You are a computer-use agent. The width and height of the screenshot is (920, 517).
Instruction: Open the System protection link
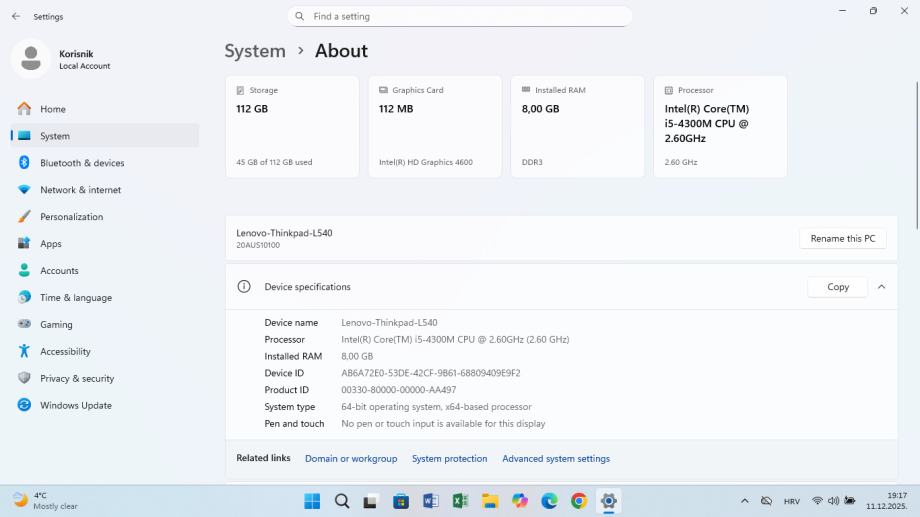tap(449, 459)
